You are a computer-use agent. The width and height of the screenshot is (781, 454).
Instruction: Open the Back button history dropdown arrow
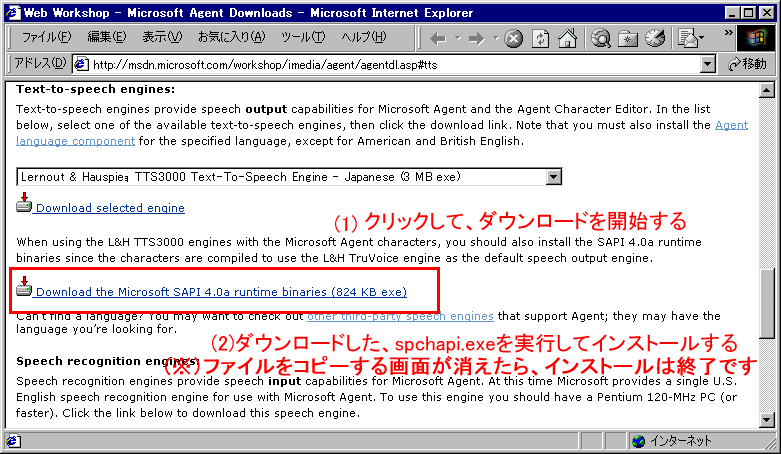click(457, 38)
